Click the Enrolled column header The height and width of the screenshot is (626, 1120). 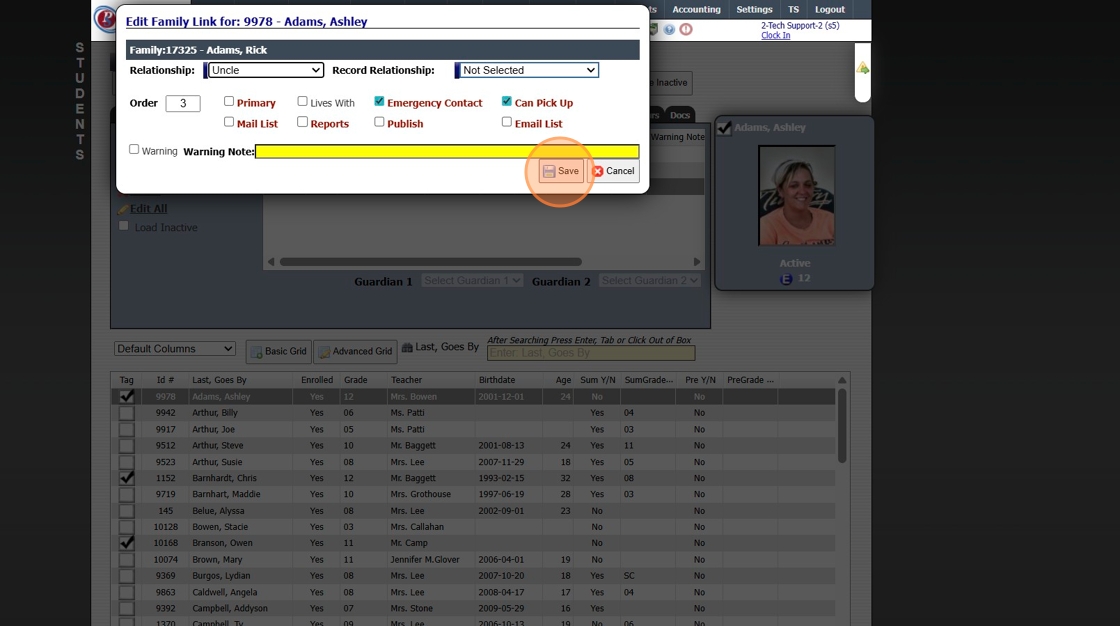[x=316, y=380]
